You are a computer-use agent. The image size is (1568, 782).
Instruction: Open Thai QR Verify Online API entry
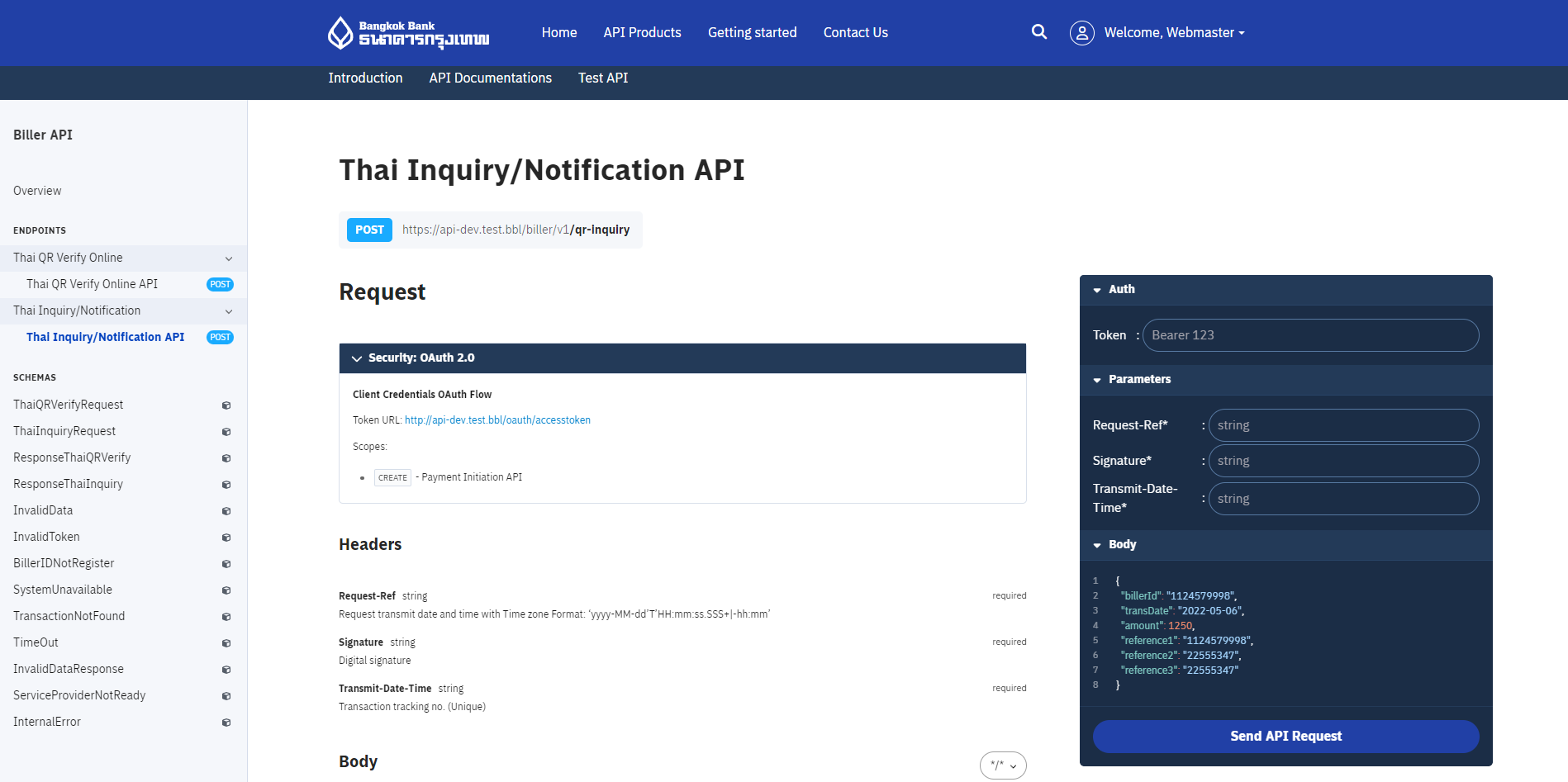92,284
